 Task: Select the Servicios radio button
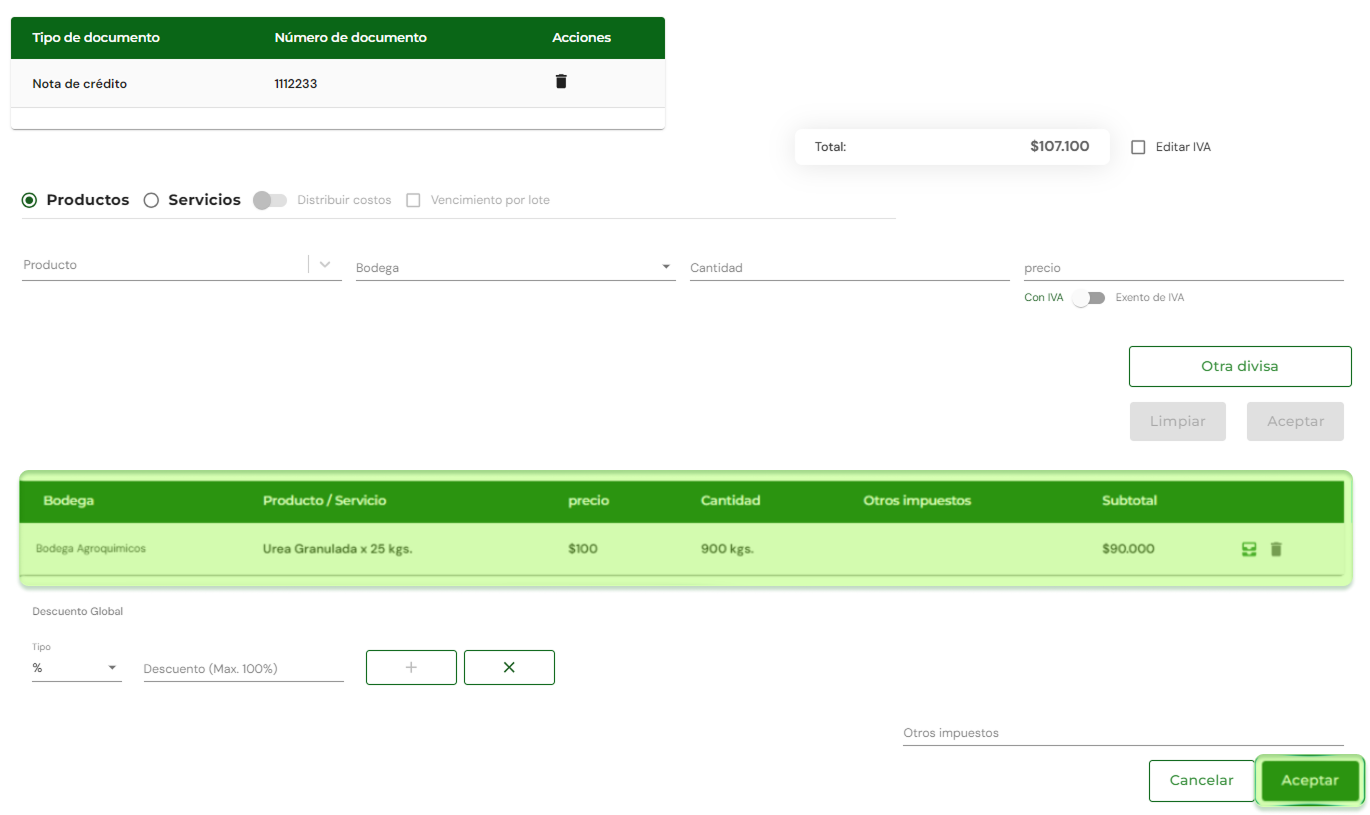[151, 200]
